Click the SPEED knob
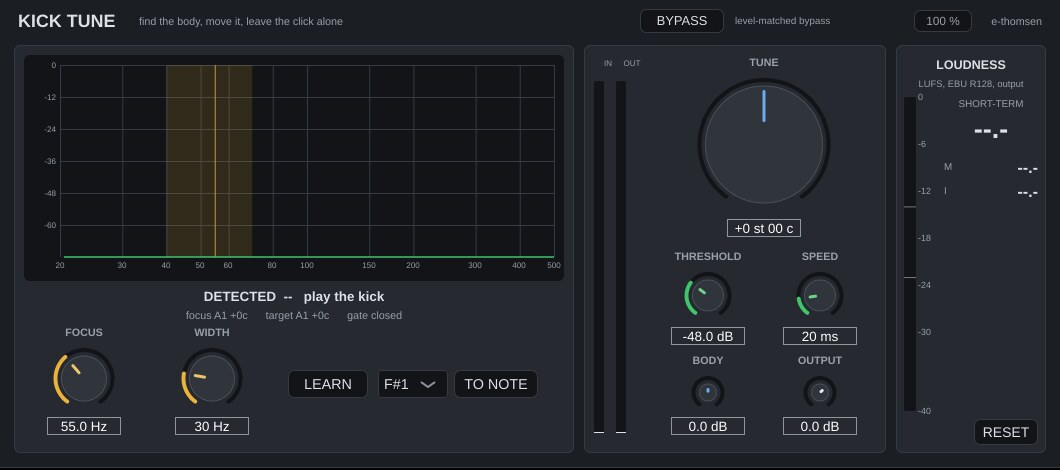Viewport: 1060px width, 470px height. coord(820,296)
